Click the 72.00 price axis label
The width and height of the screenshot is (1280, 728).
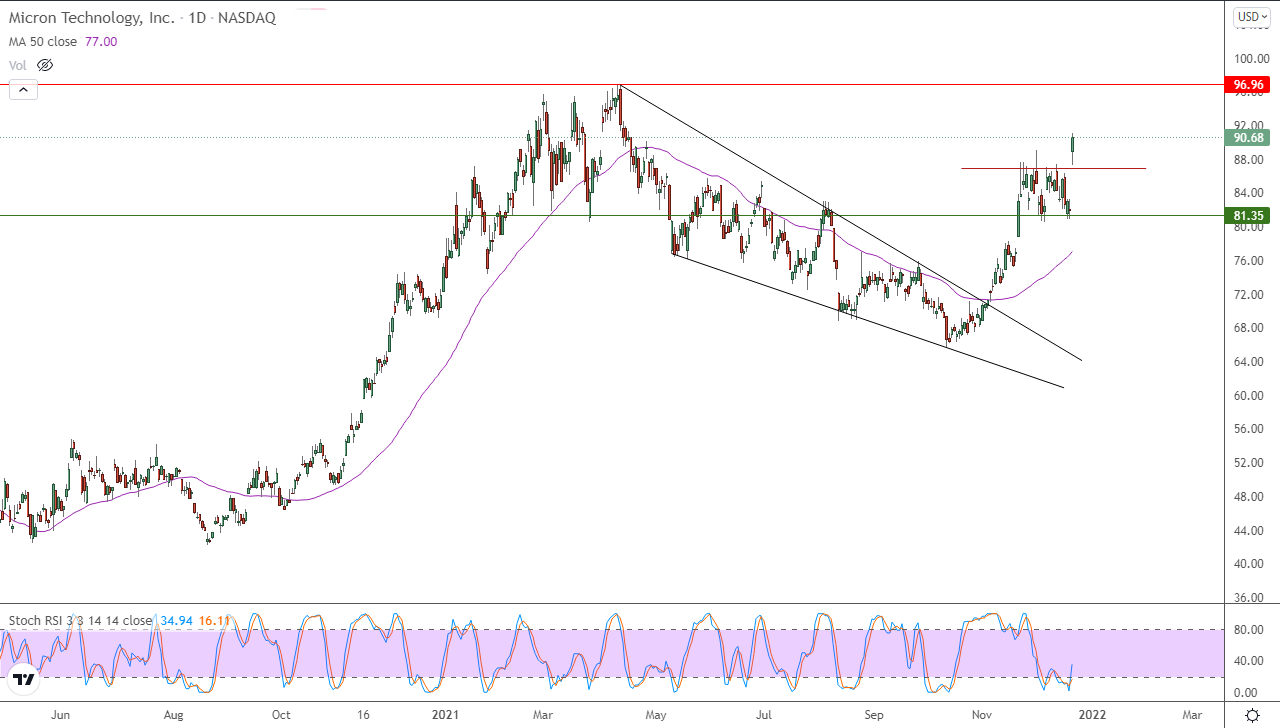click(x=1249, y=295)
